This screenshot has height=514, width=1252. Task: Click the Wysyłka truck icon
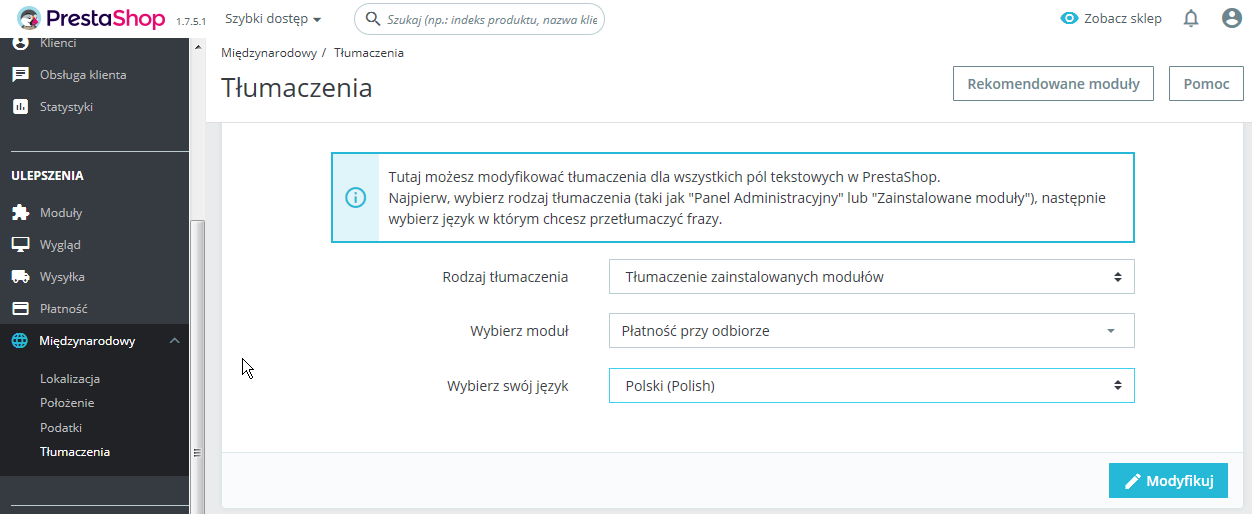click(x=20, y=277)
